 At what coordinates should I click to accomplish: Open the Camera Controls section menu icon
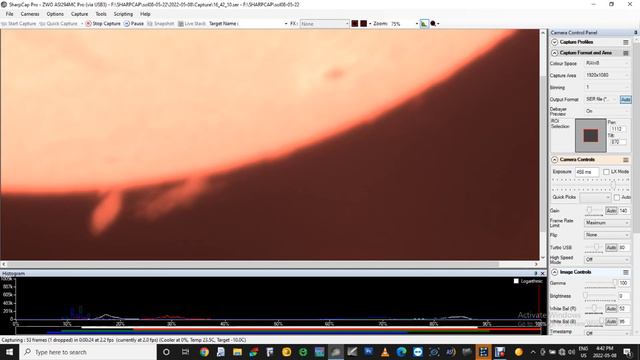(626, 160)
